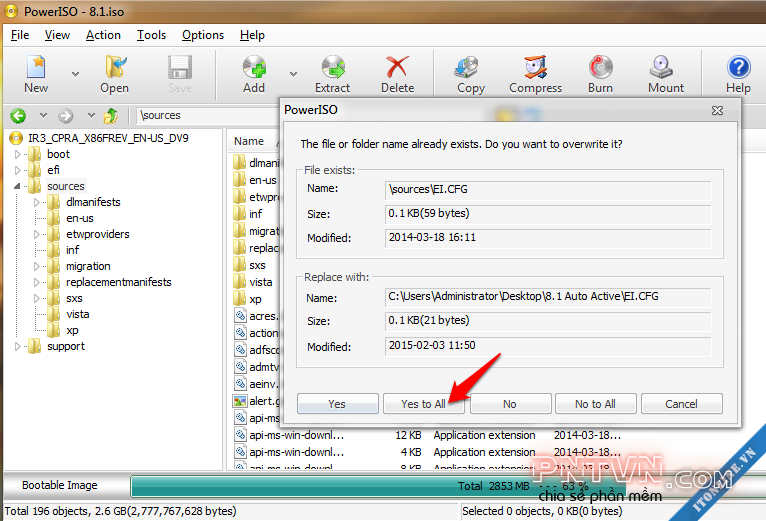The width and height of the screenshot is (766, 521).
Task: Click the Burn toolbar icon
Action: 600,74
